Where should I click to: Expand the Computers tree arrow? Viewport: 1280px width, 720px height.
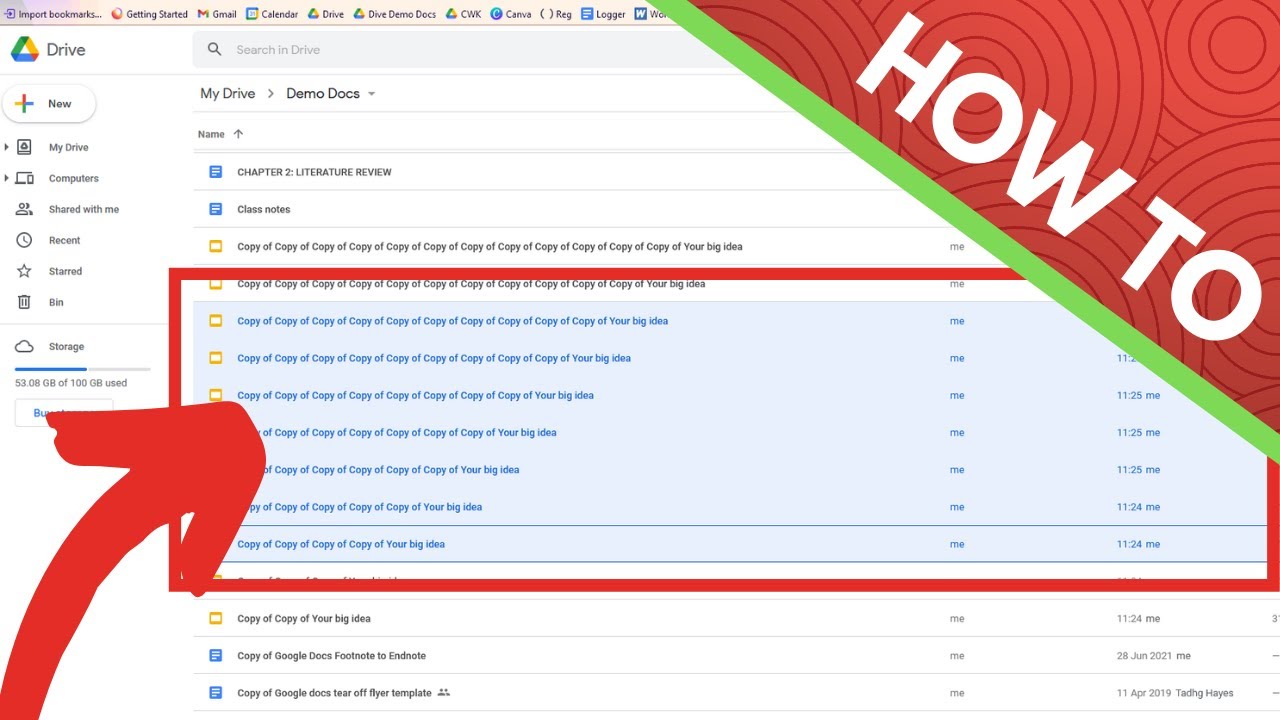[x=7, y=178]
